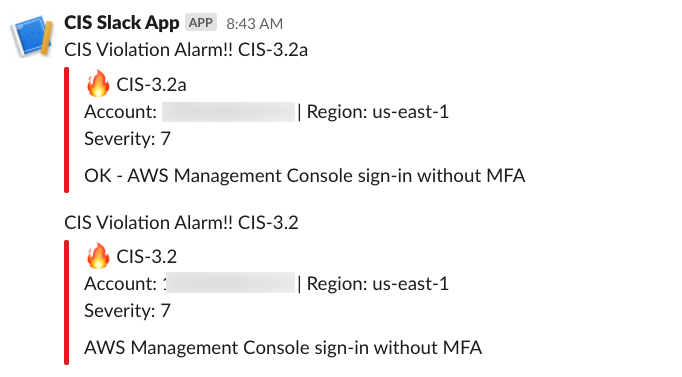Click the 8:43 AM message timestamp
The width and height of the screenshot is (682, 377).
click(254, 23)
